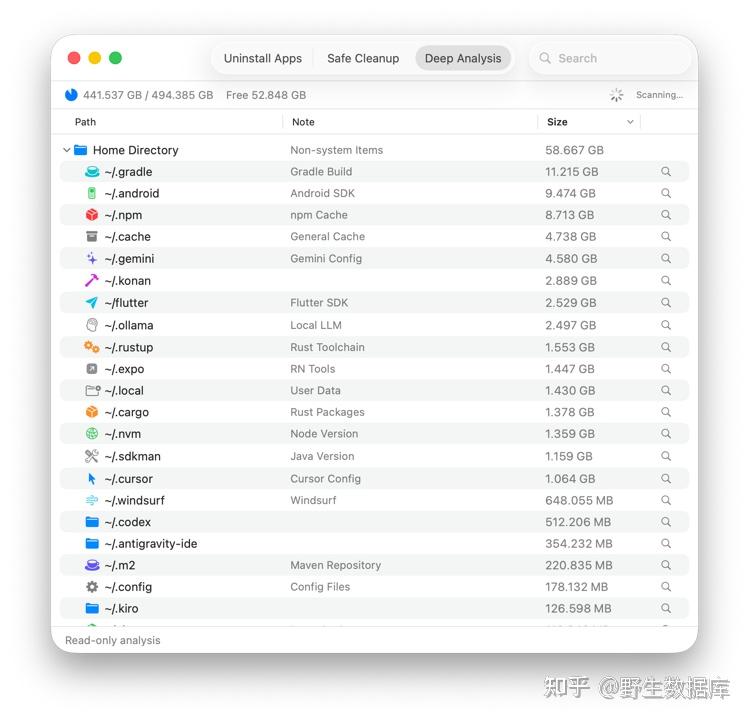Screen dimensions: 749x720
Task: Sort by the Size column header
Action: (x=557, y=122)
